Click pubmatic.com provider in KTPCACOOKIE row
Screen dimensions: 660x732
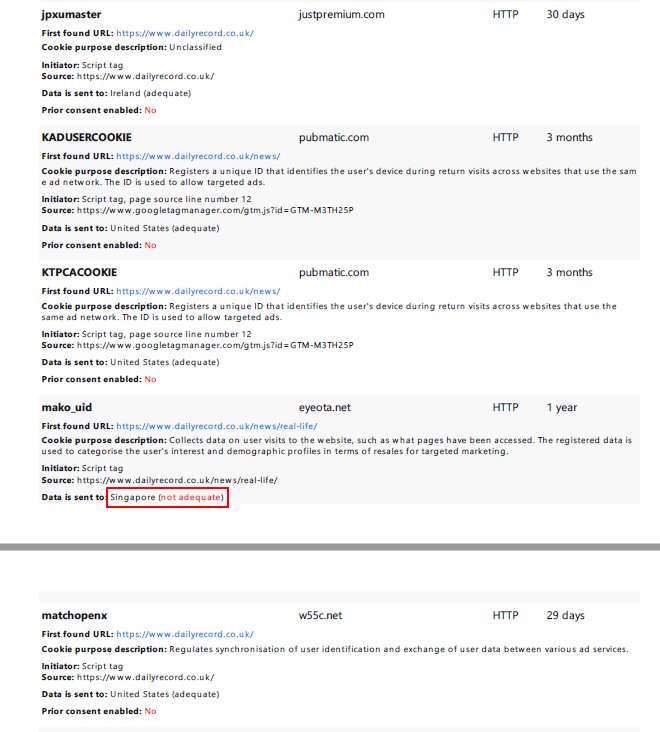click(334, 272)
